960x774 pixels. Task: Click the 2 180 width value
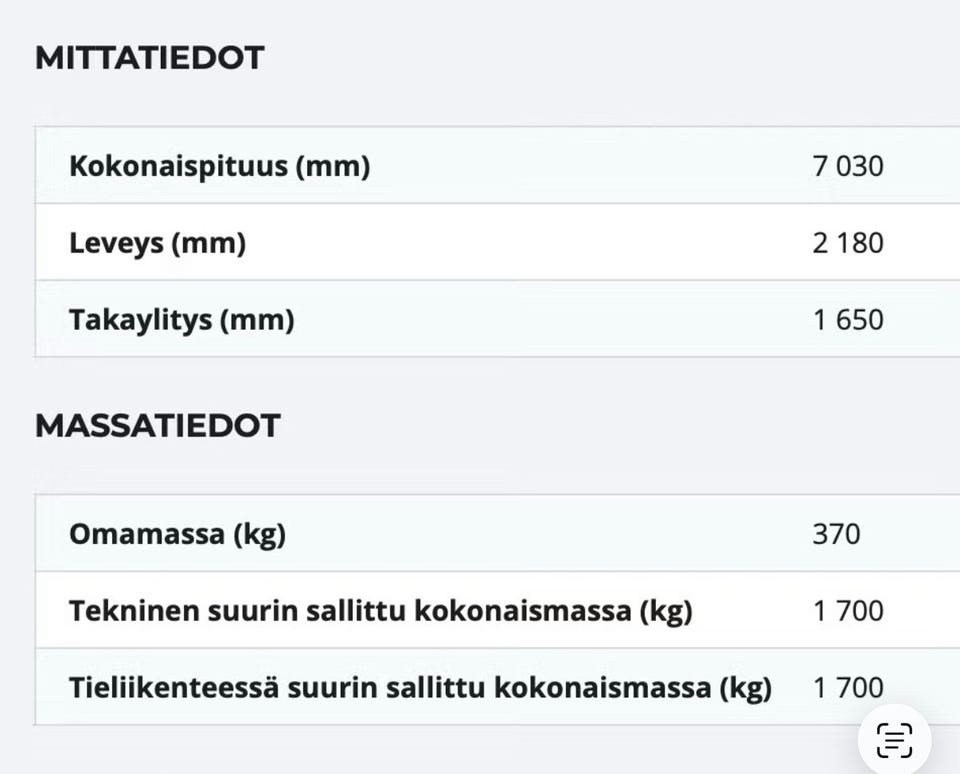848,243
